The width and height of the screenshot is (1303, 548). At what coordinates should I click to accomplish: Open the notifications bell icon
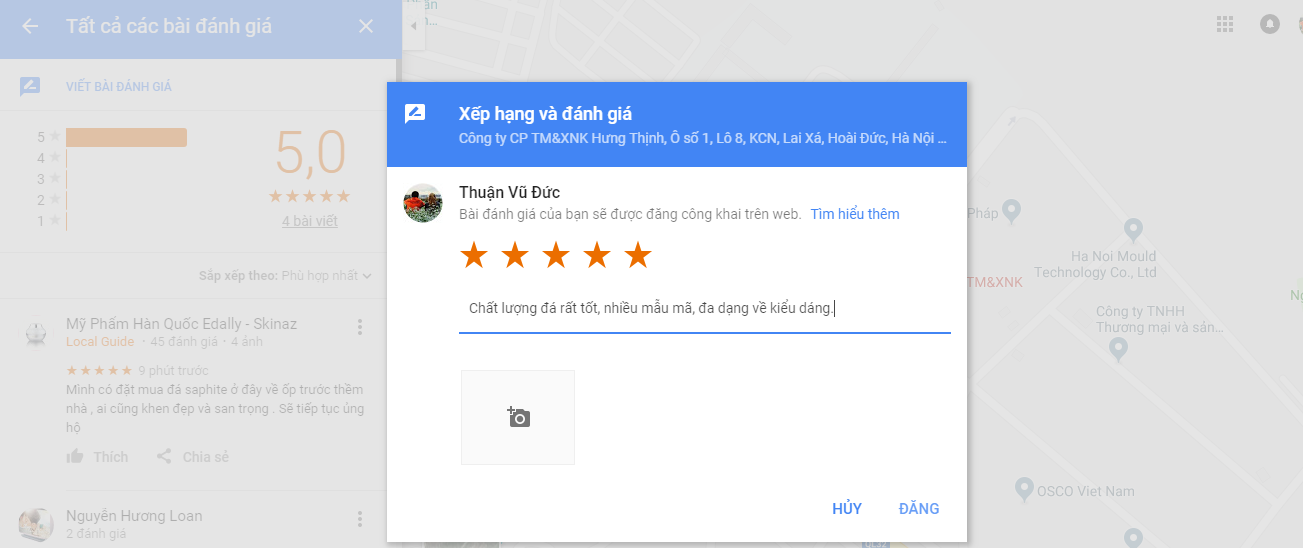pyautogui.click(x=1270, y=24)
